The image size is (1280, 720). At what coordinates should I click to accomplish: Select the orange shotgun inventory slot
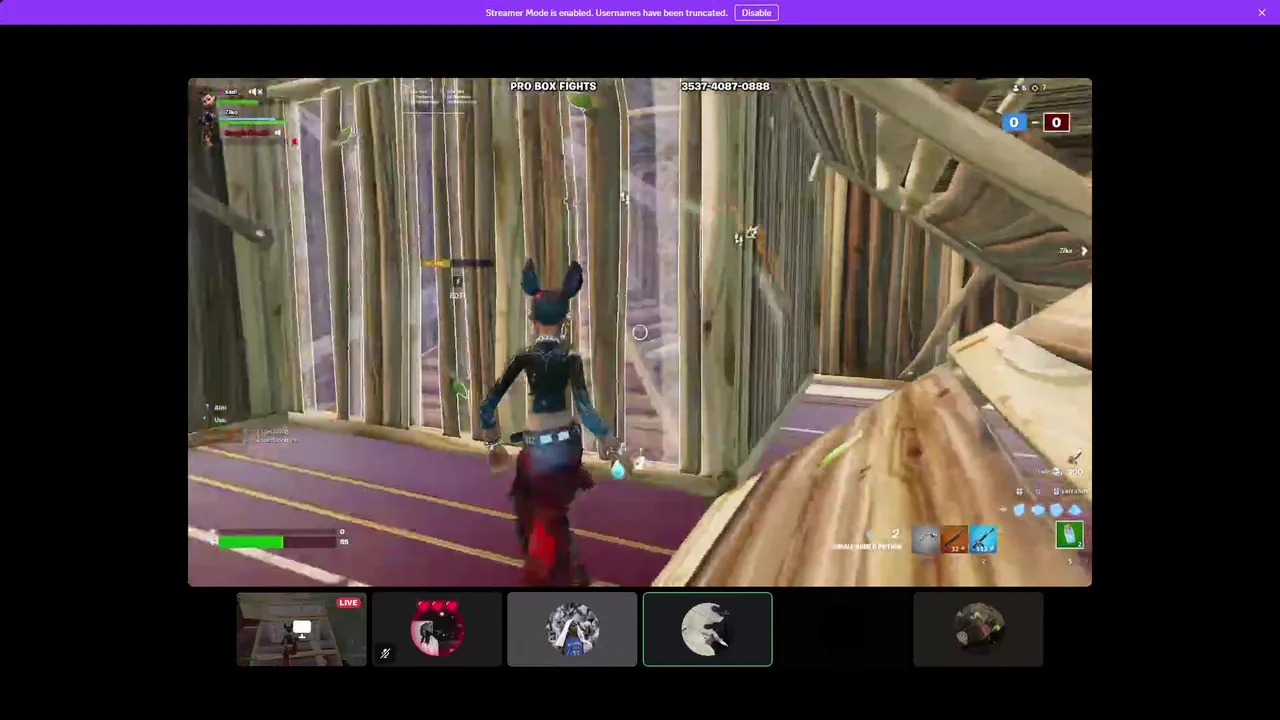click(954, 540)
